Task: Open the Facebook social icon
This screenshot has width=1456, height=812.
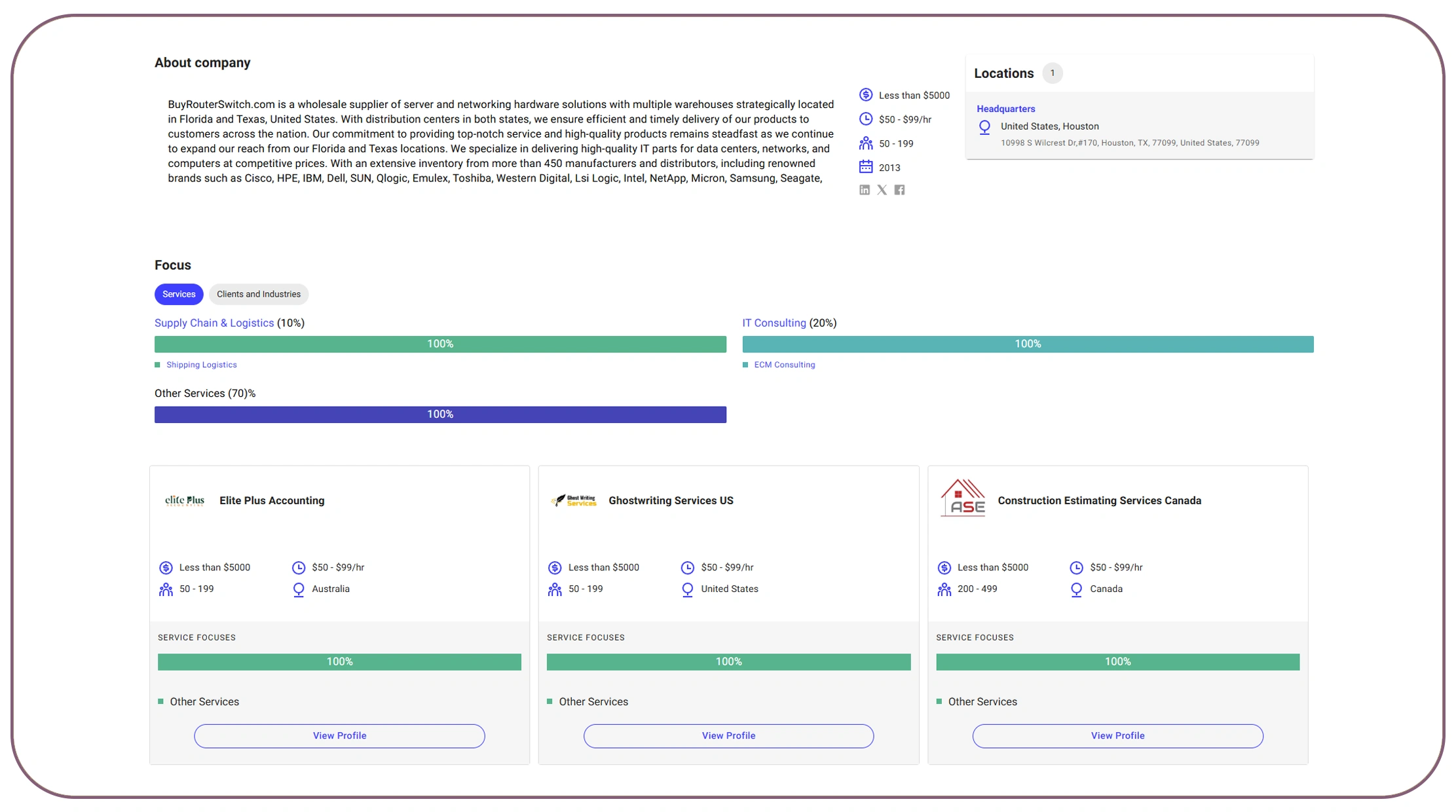Action: pyautogui.click(x=900, y=190)
